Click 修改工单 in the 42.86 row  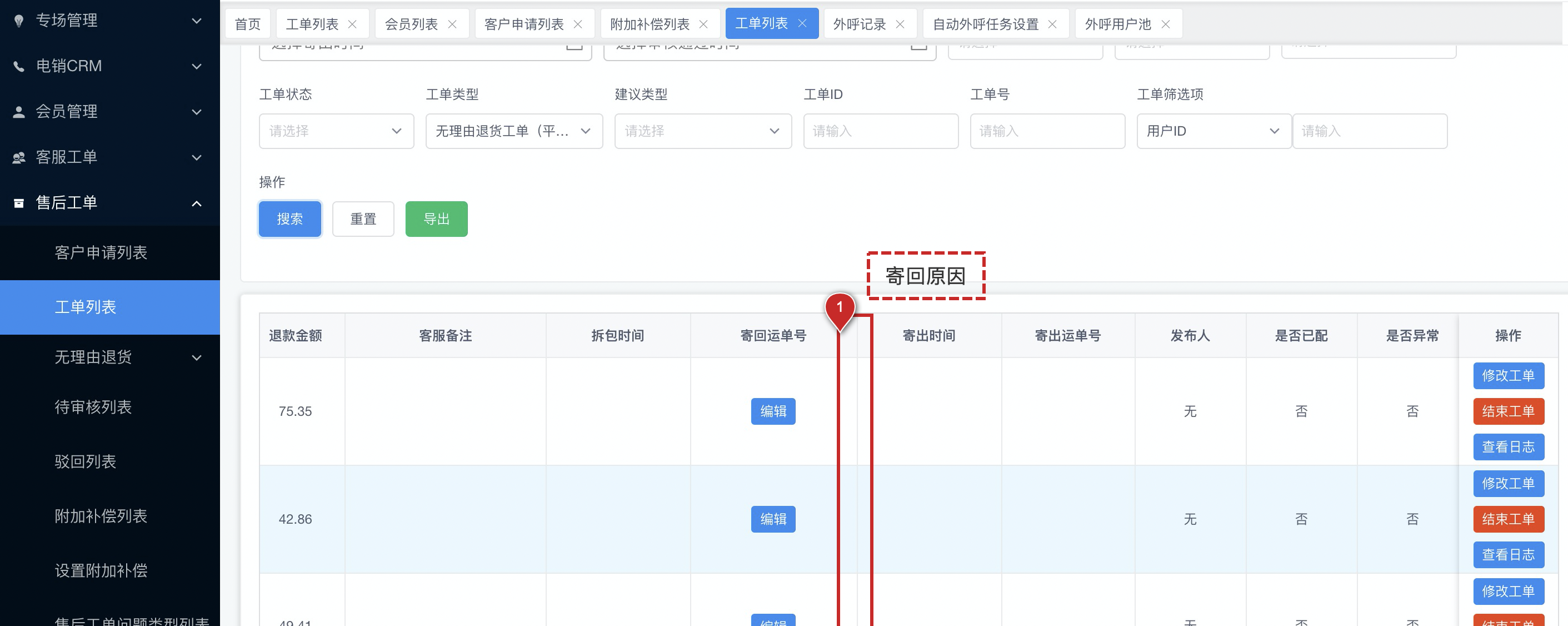click(1509, 484)
